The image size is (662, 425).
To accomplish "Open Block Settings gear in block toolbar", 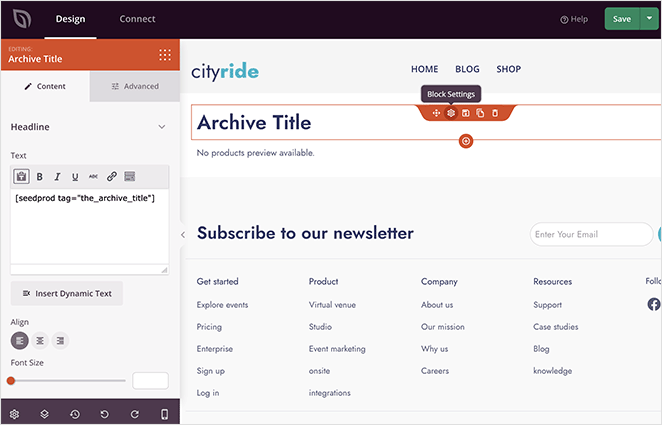I will [451, 113].
